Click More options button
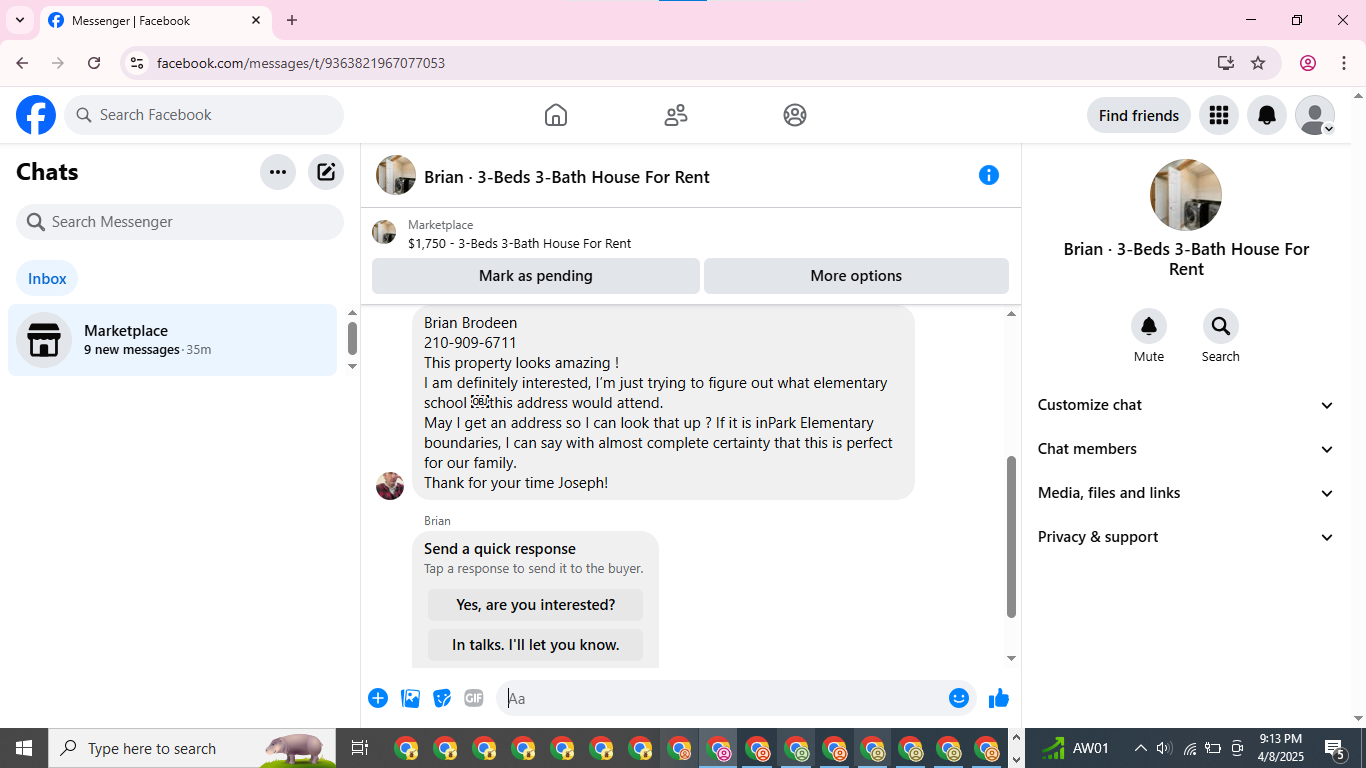1366x768 pixels. pos(856,276)
